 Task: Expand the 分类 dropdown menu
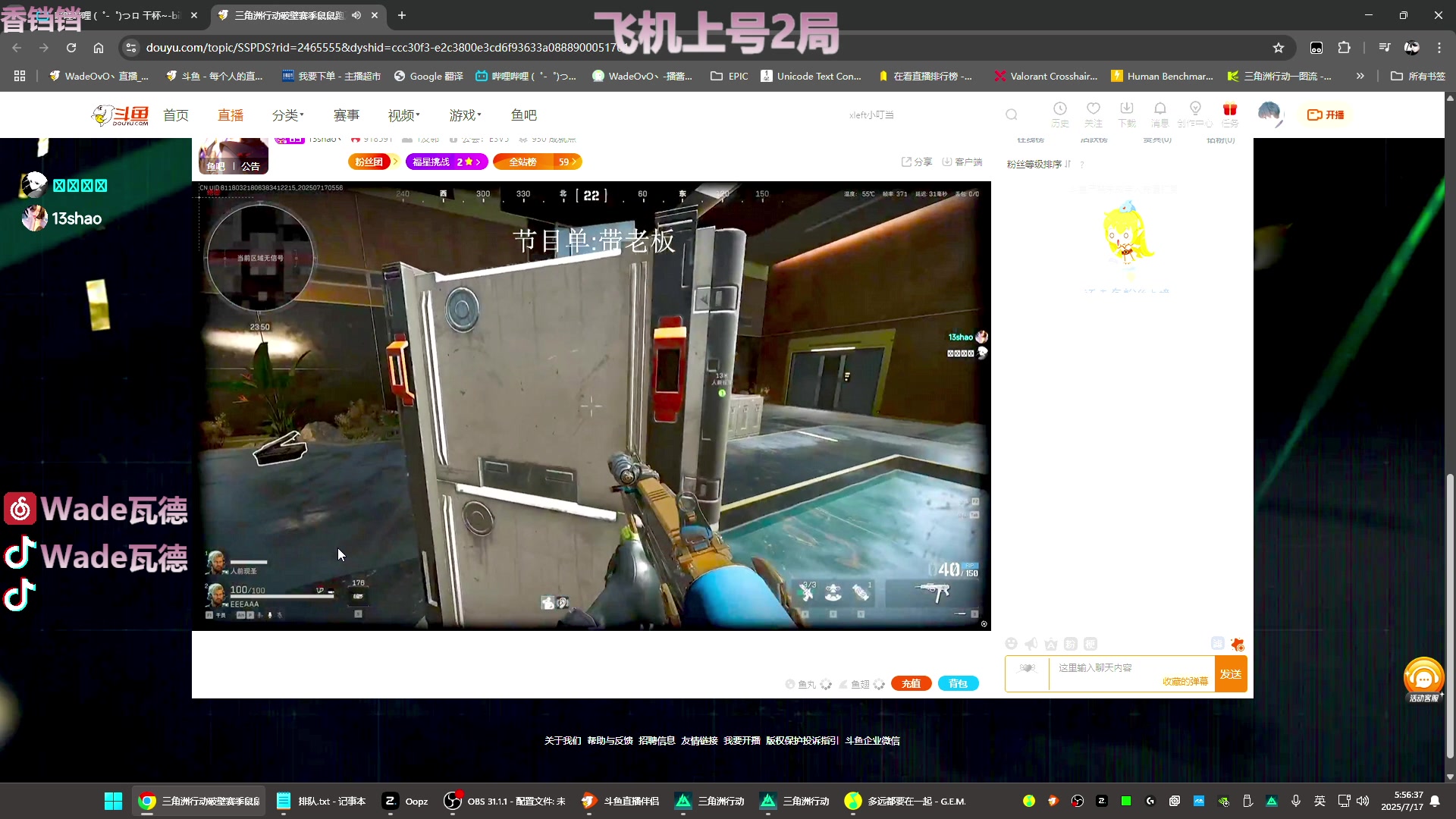click(x=287, y=115)
